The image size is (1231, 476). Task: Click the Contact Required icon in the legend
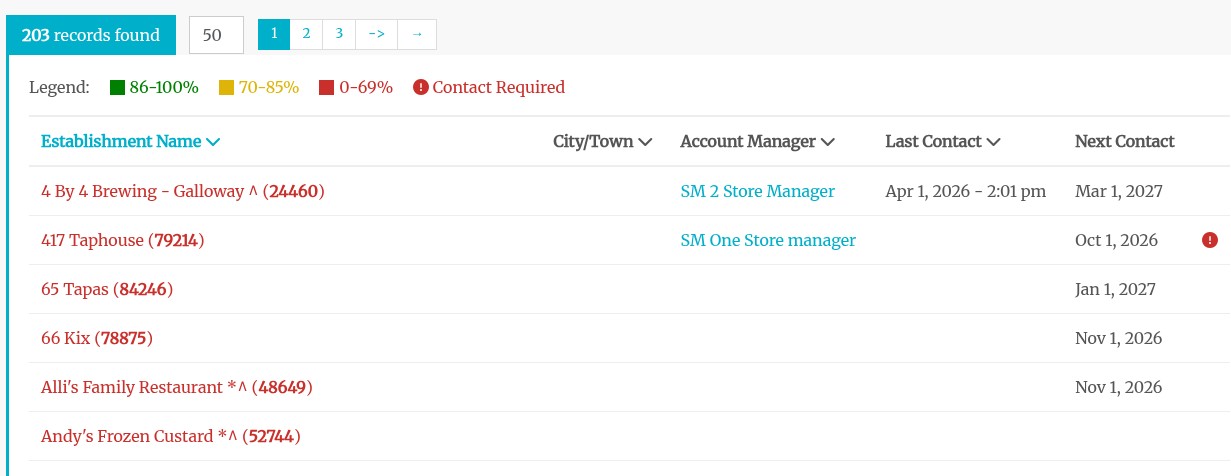421,88
